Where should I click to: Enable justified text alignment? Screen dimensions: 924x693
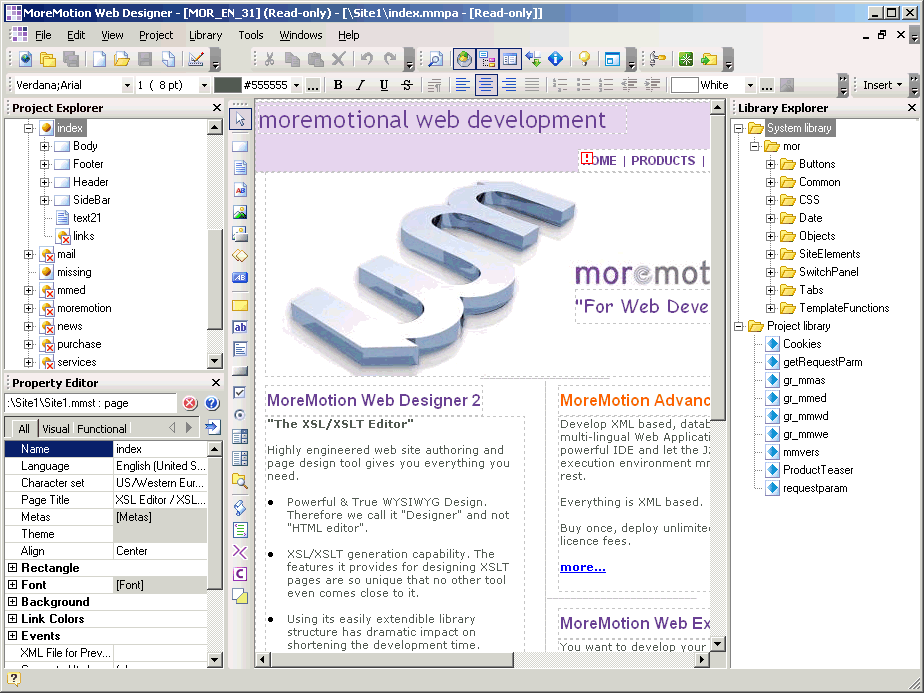(532, 85)
